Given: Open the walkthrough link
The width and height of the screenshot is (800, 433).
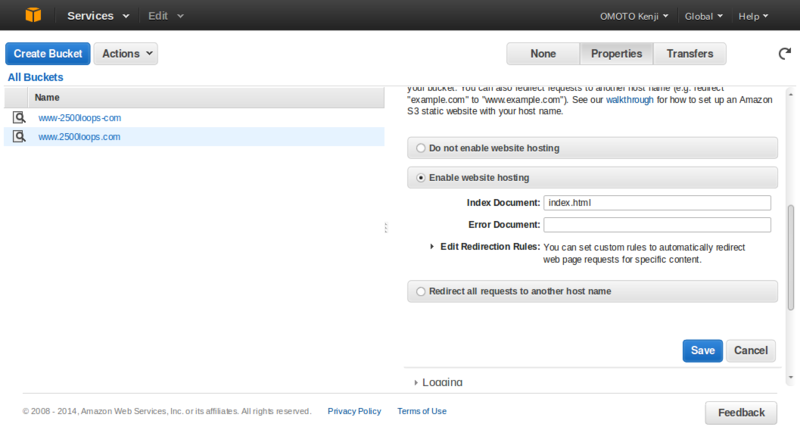Looking at the screenshot, I should click(629, 99).
